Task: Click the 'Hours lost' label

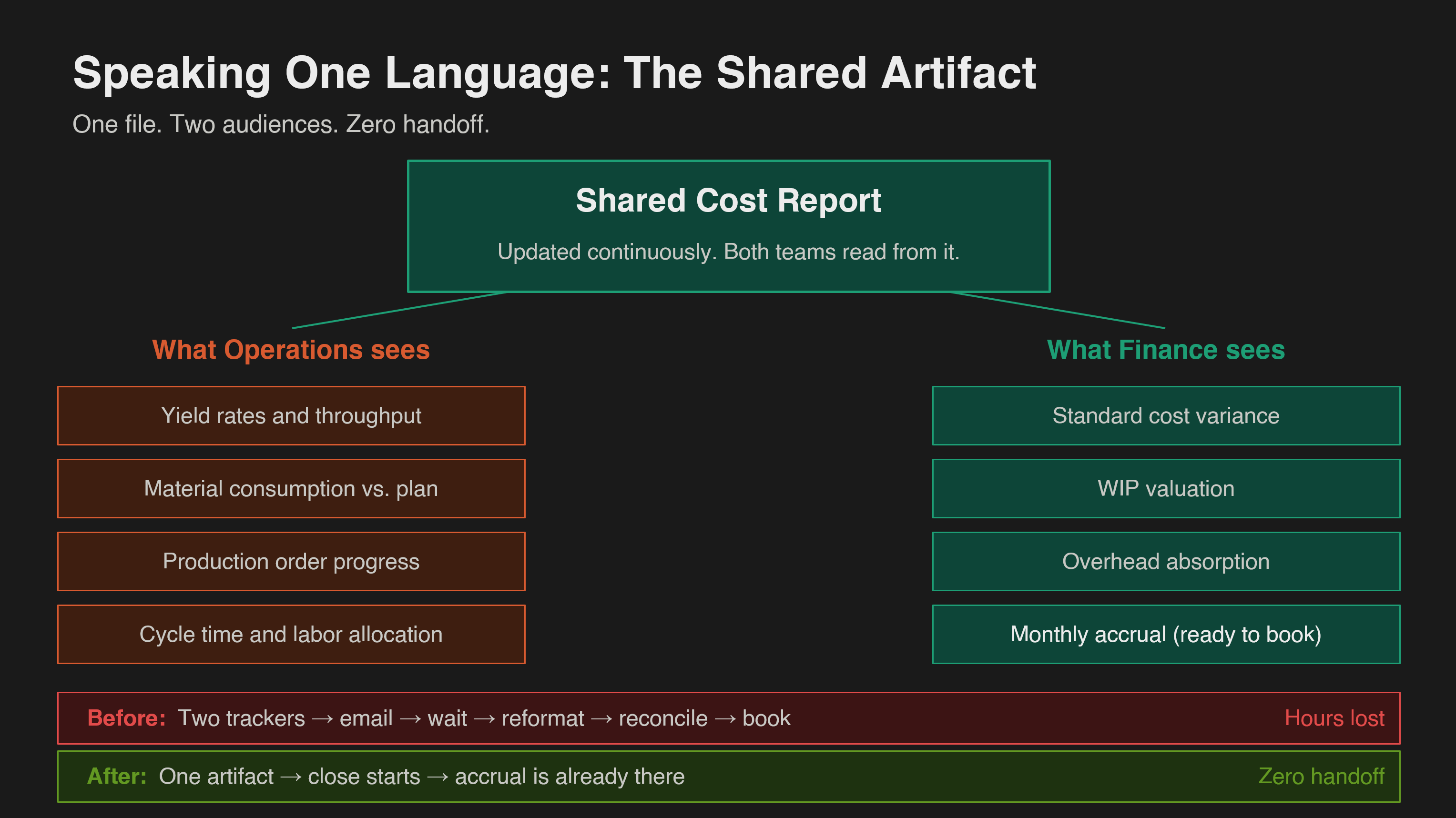Action: click(1334, 718)
